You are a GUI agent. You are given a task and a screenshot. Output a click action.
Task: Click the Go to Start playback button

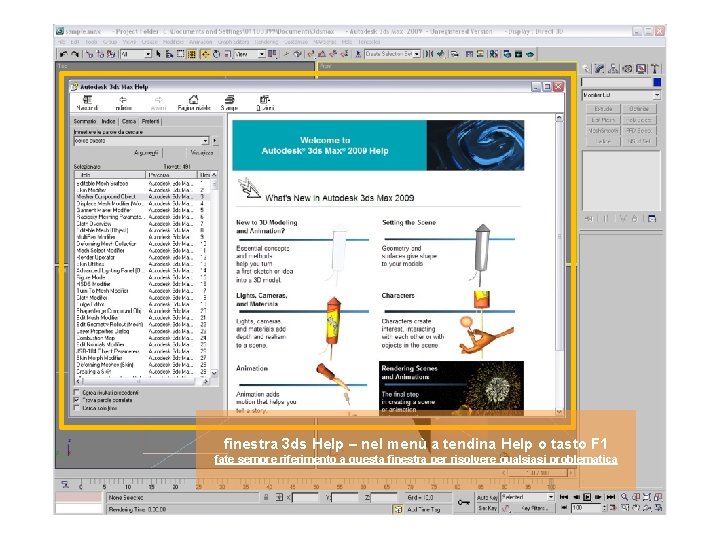(x=564, y=497)
